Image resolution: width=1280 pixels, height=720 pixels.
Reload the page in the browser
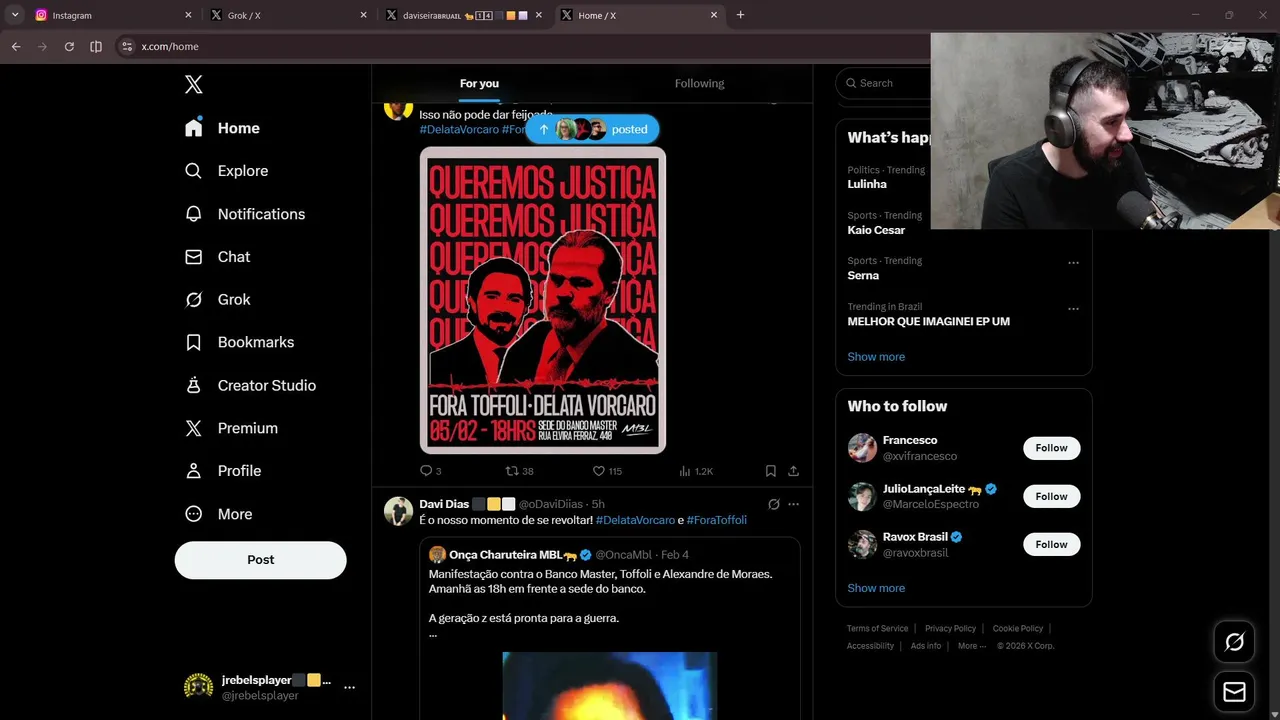point(69,46)
